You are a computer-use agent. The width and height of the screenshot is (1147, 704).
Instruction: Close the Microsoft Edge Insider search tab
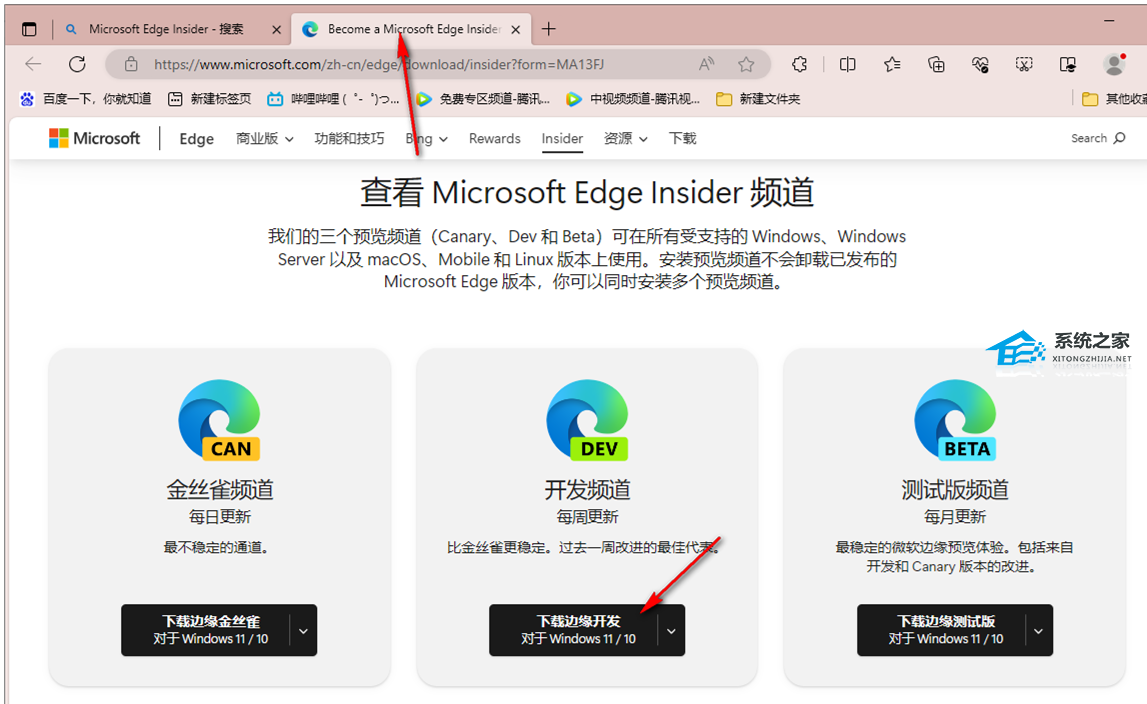pyautogui.click(x=277, y=30)
